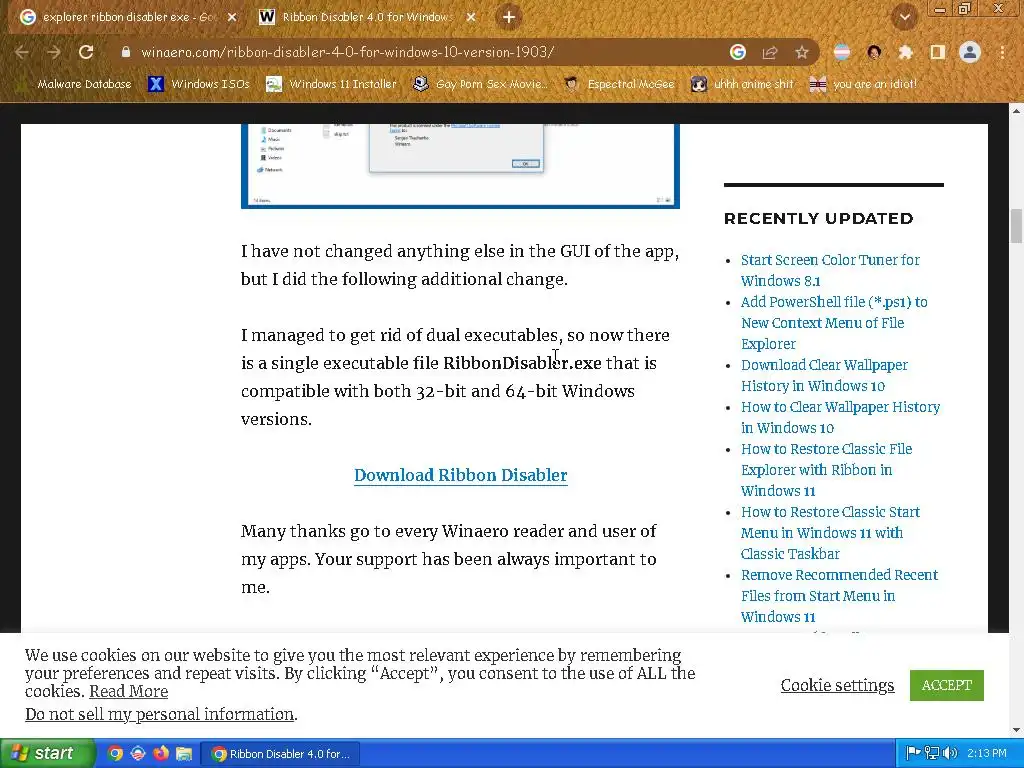This screenshot has width=1024, height=768.
Task: Open a new tab with plus button
Action: click(x=509, y=18)
